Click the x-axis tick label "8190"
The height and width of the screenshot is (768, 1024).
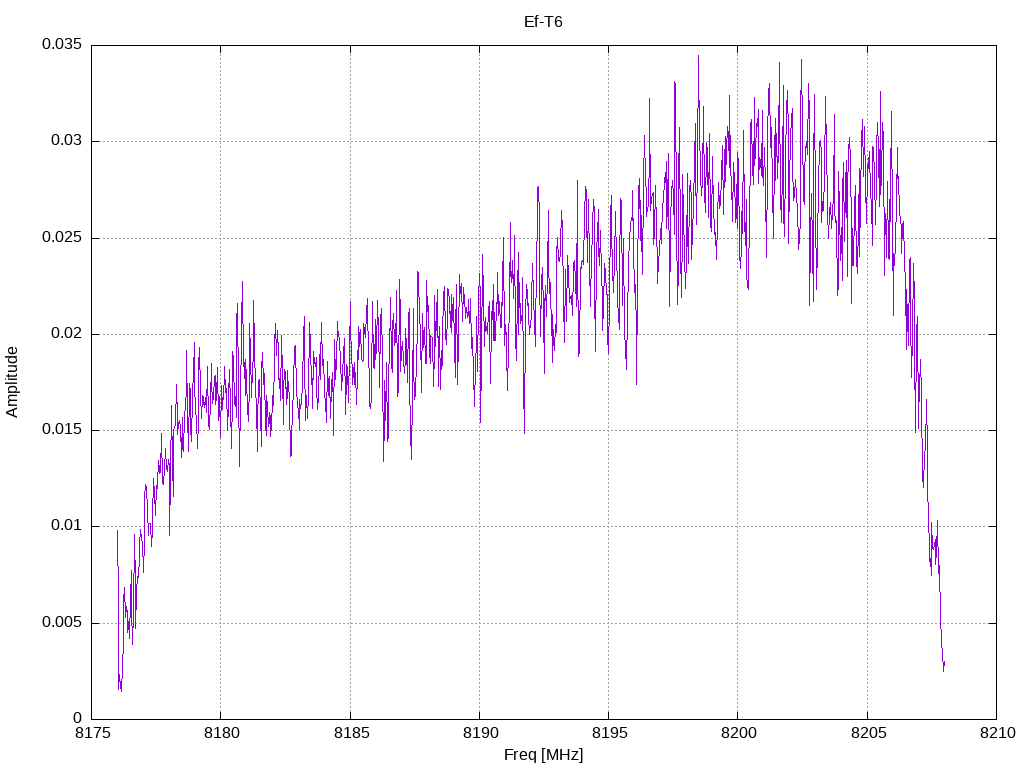click(481, 733)
